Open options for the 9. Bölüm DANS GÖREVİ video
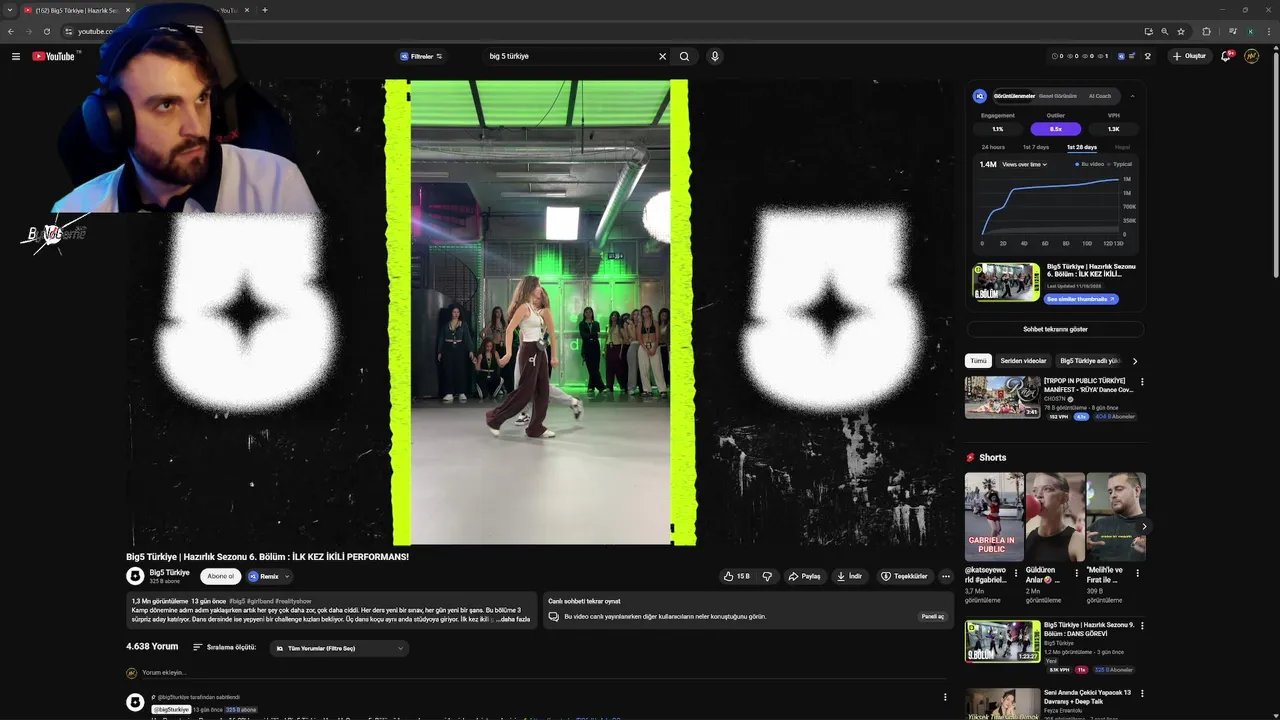The image size is (1280, 720). [x=1142, y=626]
